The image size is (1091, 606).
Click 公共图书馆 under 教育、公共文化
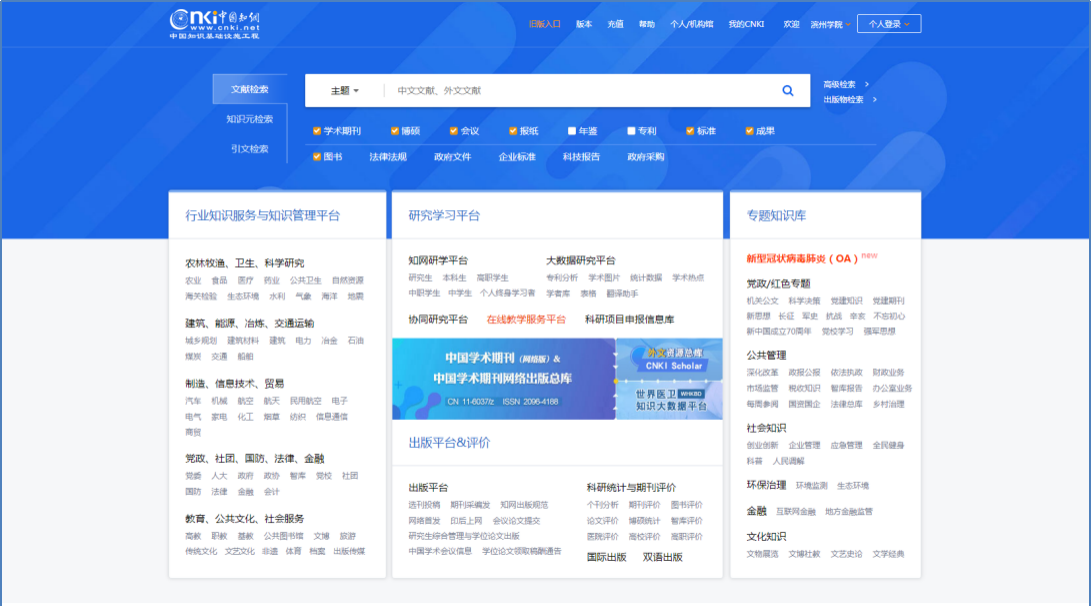tap(283, 536)
